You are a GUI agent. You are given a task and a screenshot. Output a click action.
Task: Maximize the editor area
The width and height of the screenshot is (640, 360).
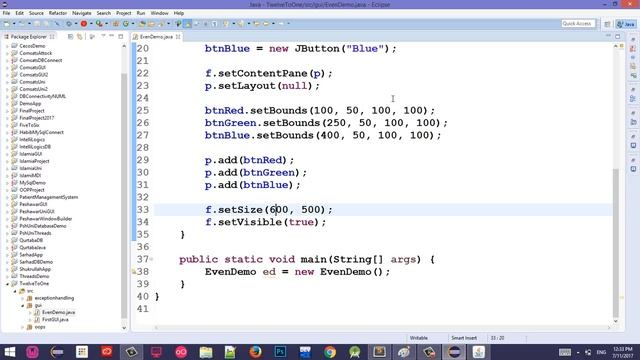(618, 36)
